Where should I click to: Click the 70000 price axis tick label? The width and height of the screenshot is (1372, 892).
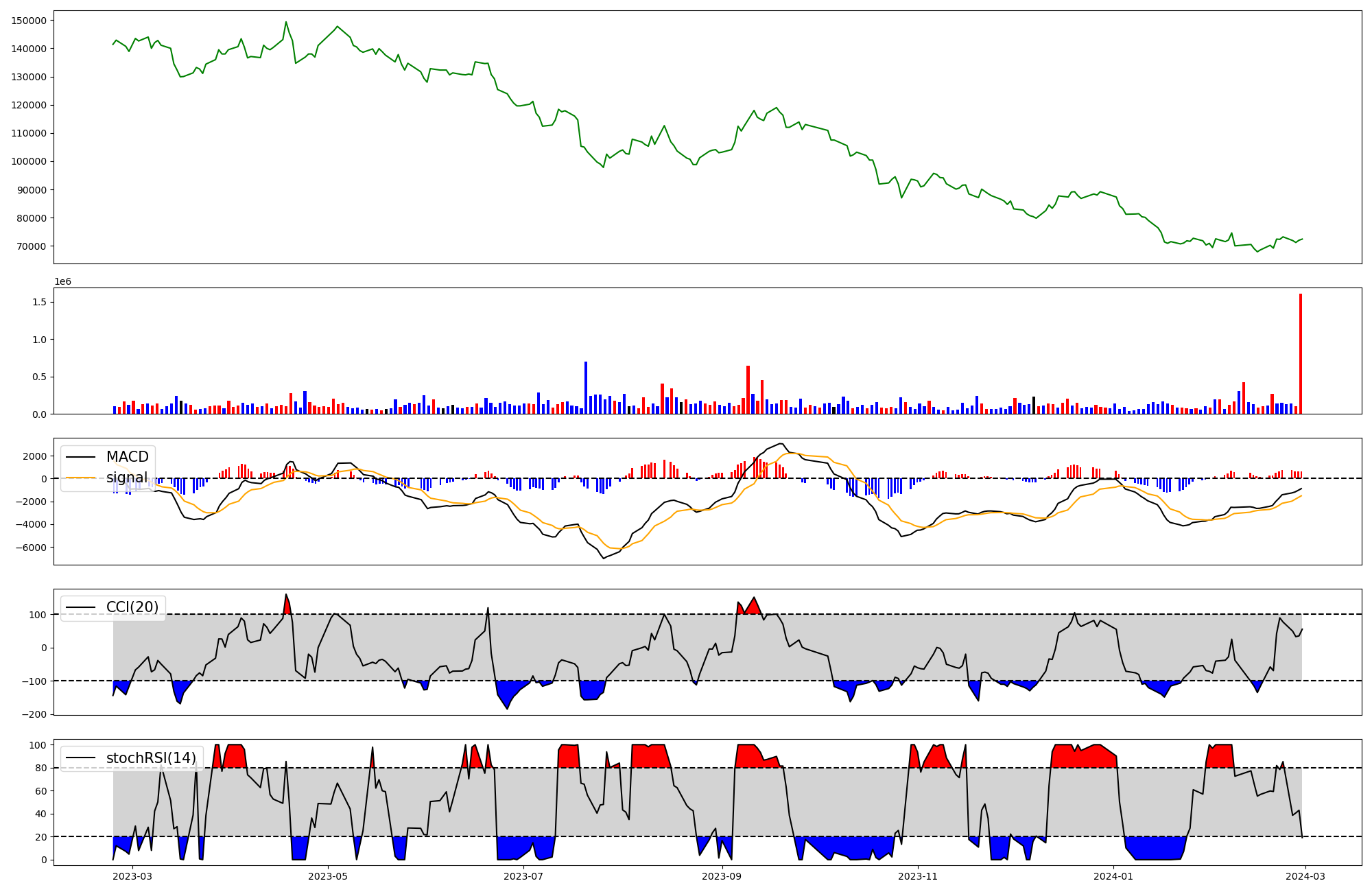click(x=32, y=246)
